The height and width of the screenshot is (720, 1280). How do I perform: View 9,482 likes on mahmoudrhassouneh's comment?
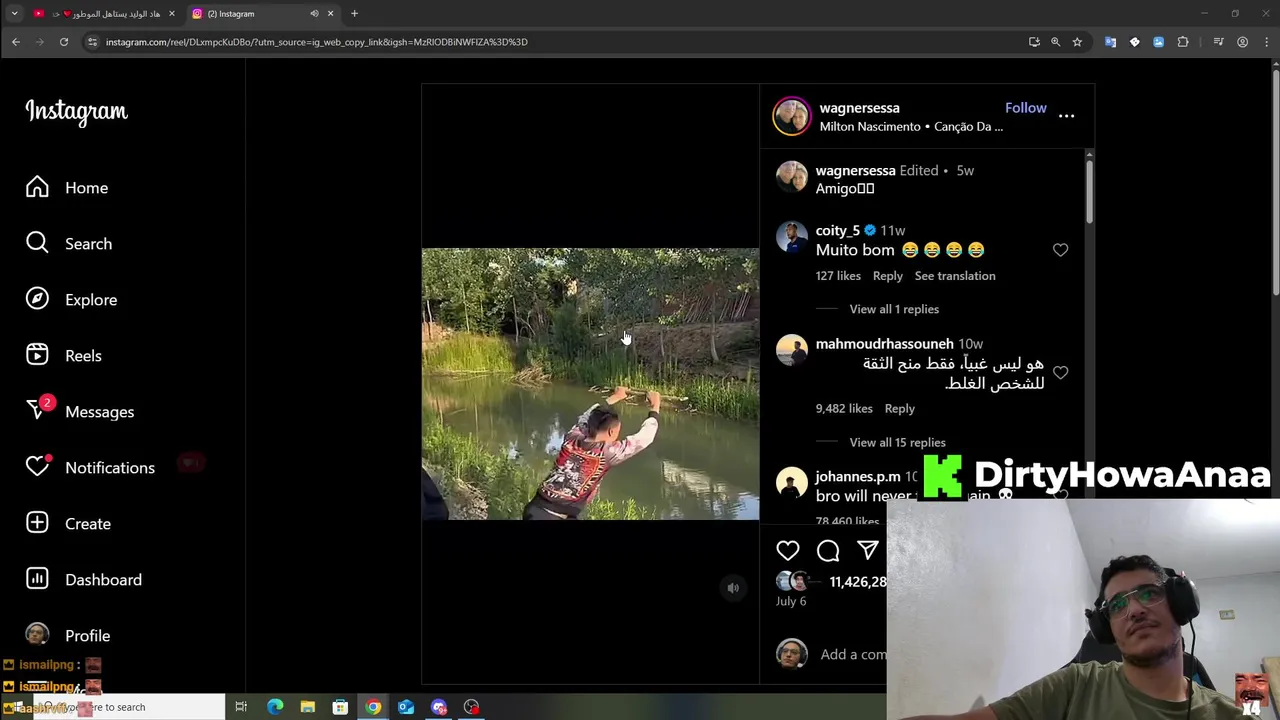click(844, 409)
